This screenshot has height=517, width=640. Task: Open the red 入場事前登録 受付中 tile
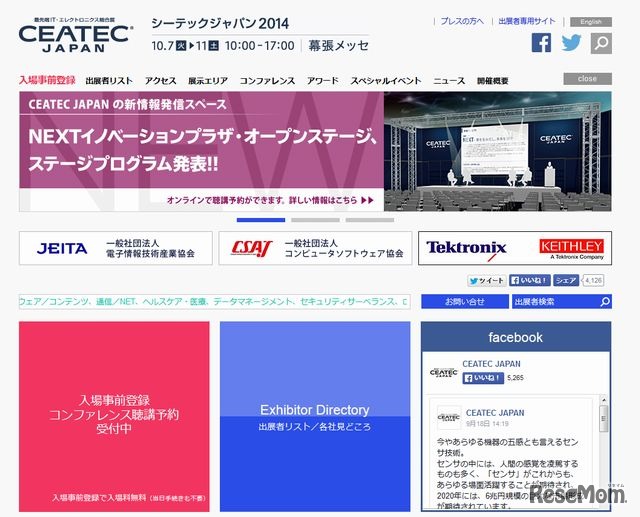click(114, 416)
